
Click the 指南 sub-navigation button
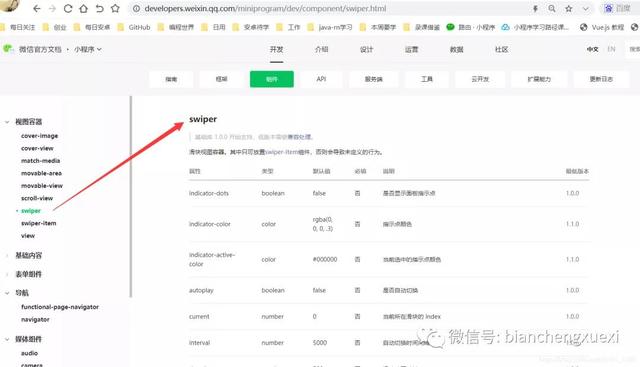tap(171, 79)
